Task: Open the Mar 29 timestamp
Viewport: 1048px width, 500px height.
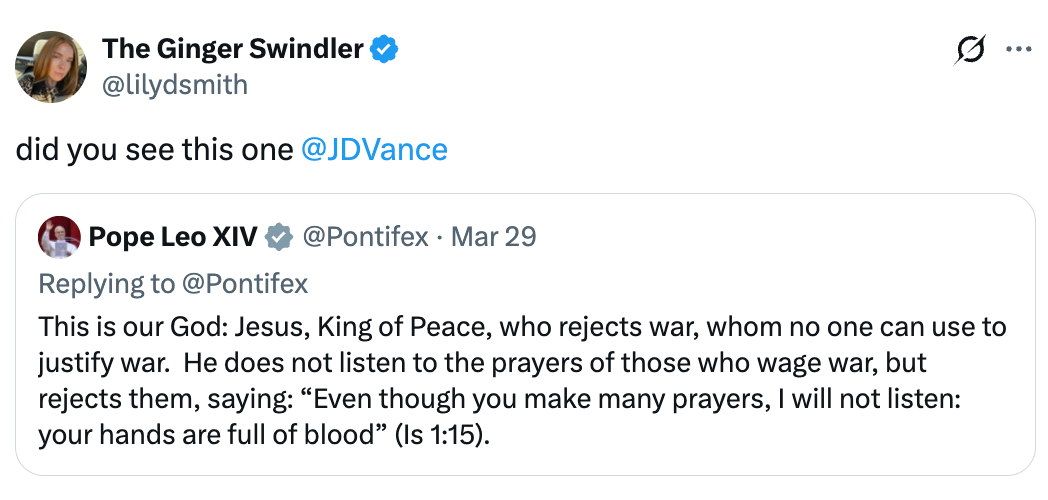Action: pyautogui.click(x=494, y=237)
